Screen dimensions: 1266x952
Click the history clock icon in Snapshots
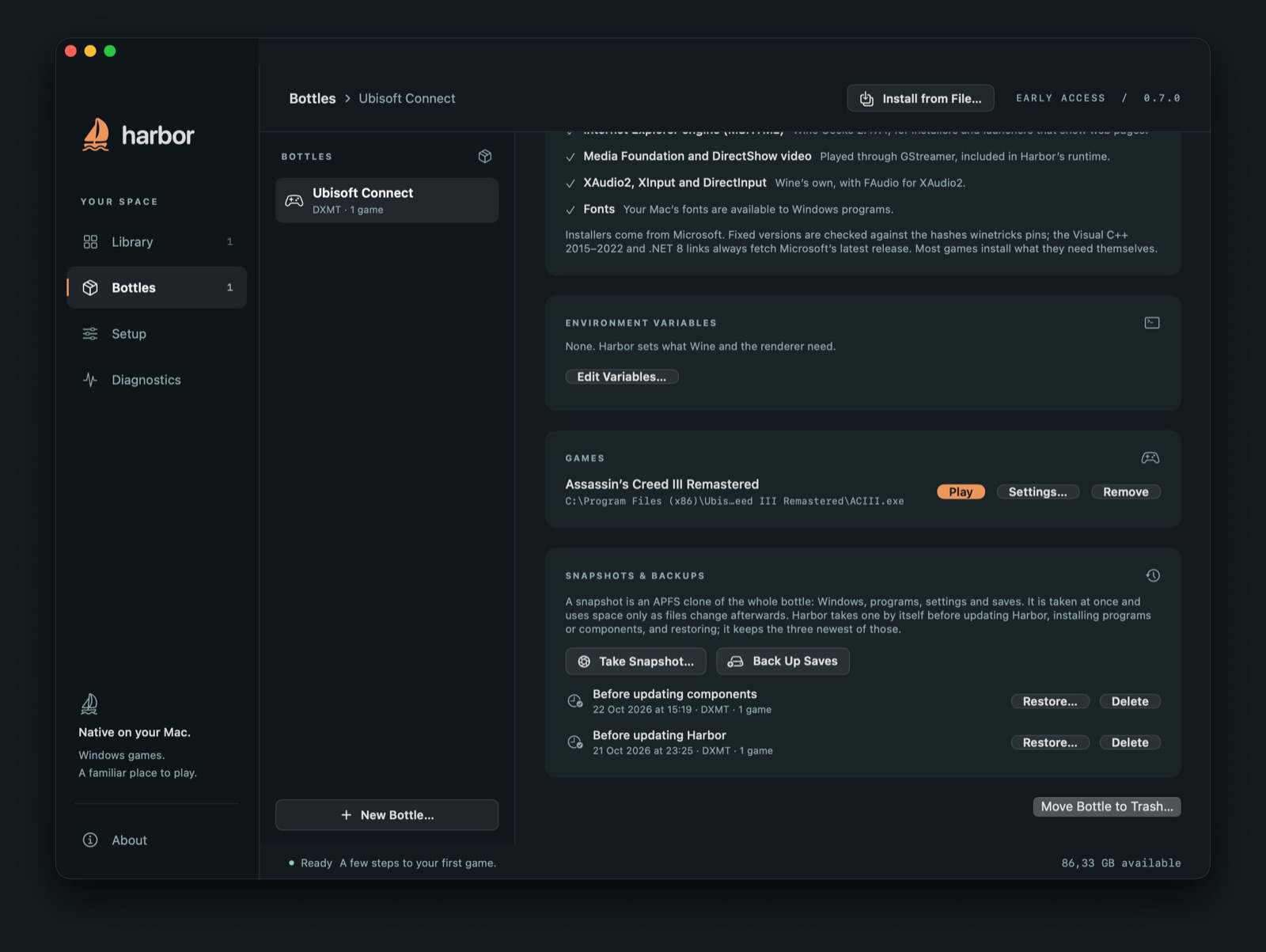tap(1153, 575)
